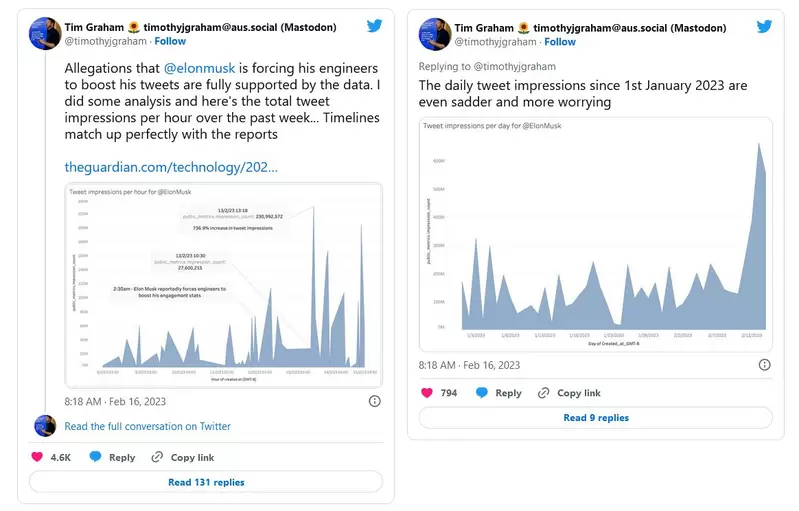
Task: Open theguardian.com technology article link
Action: pyautogui.click(x=171, y=167)
